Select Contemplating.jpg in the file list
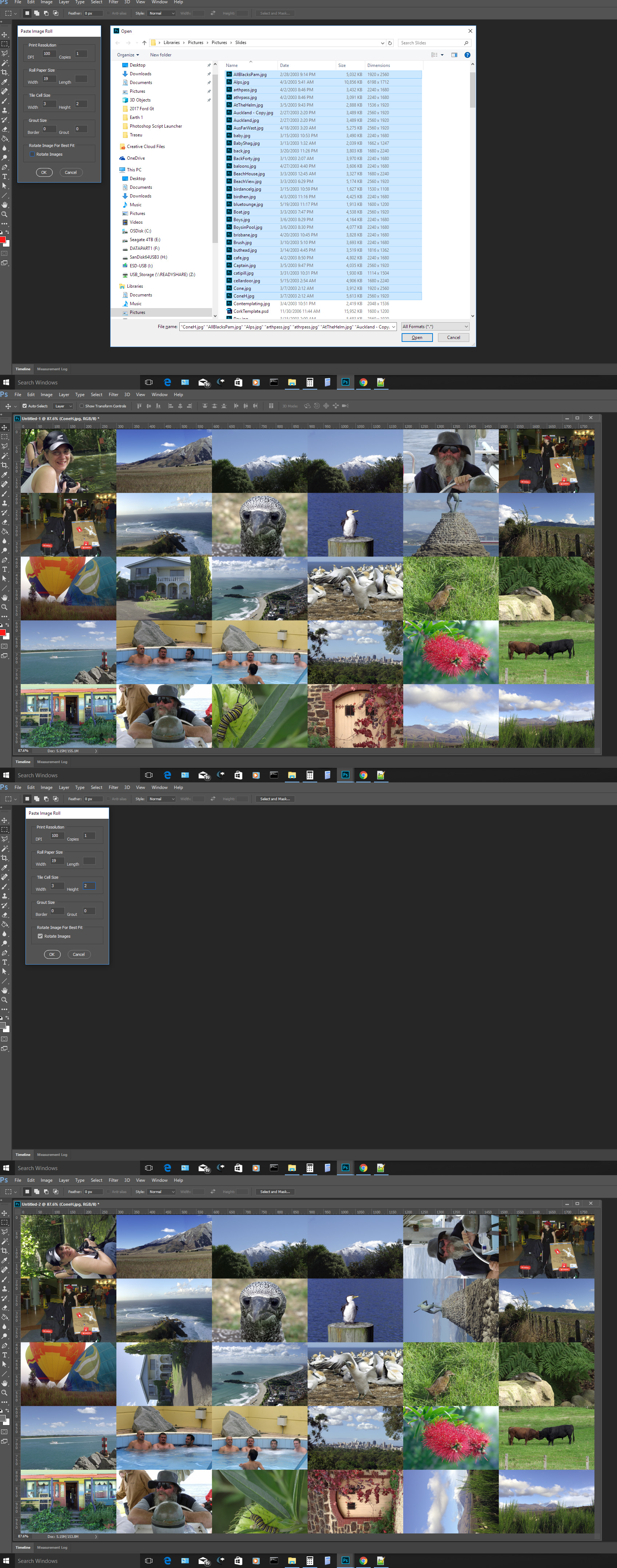 pos(251,304)
